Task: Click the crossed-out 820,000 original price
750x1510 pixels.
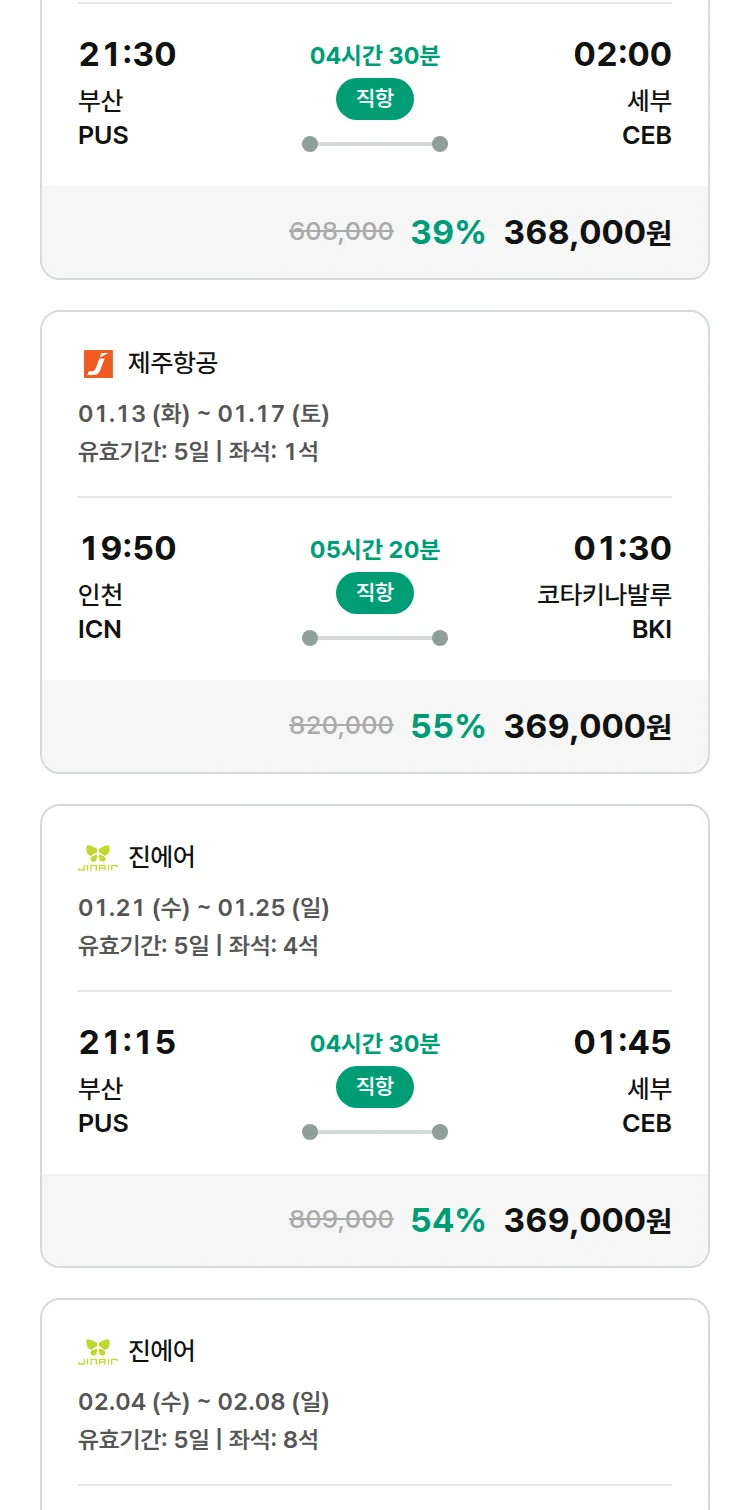Action: (x=341, y=726)
